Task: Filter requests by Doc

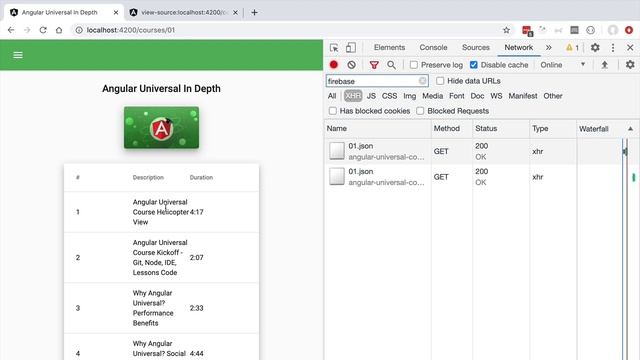Action: pos(477,96)
